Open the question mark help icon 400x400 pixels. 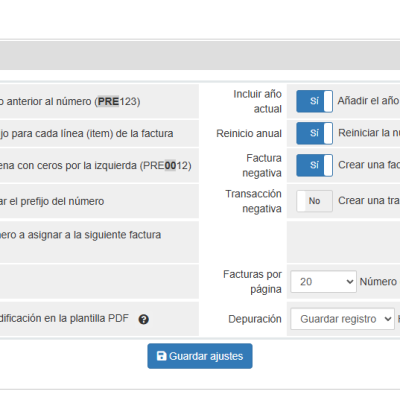click(144, 319)
